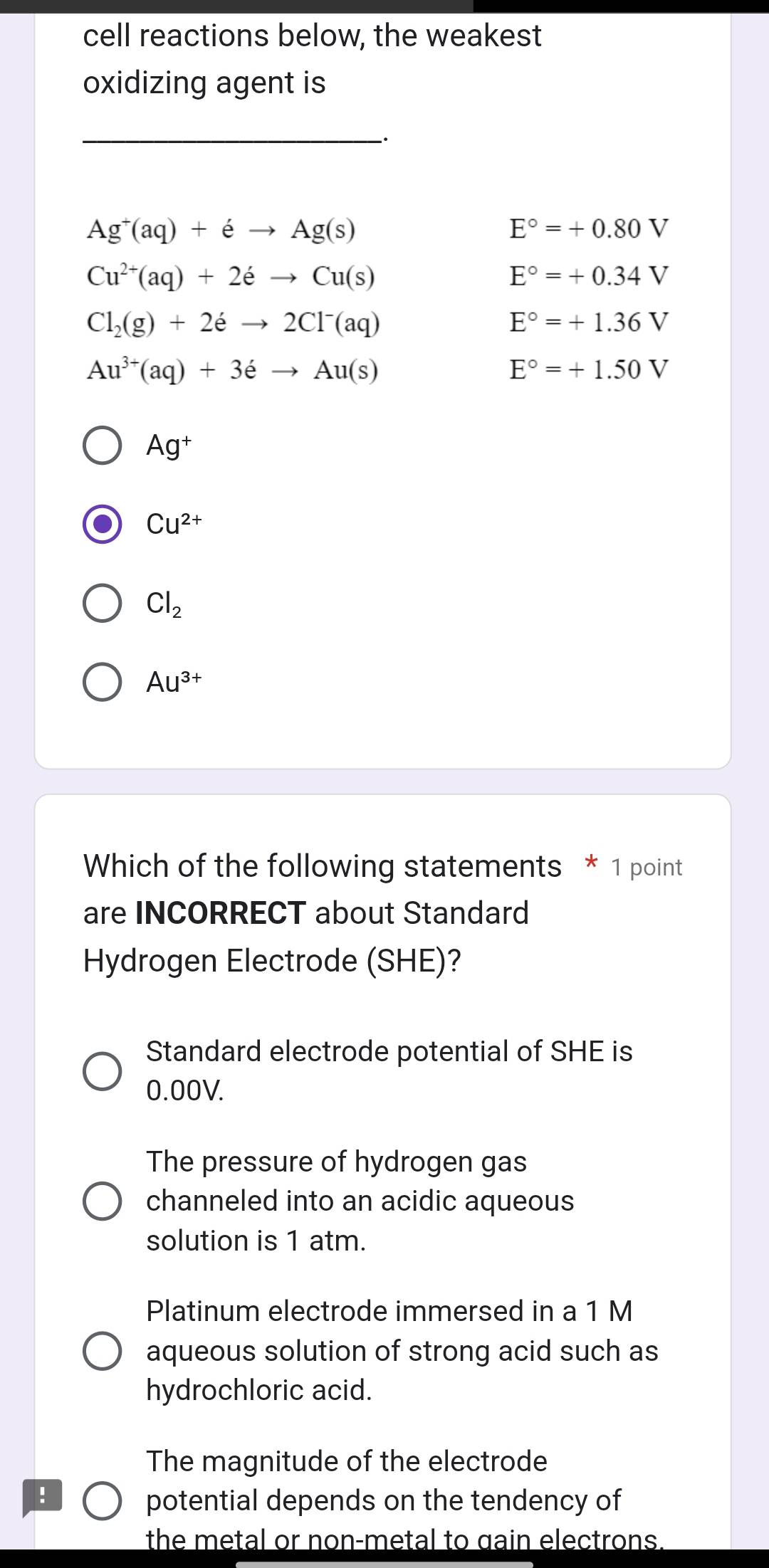This screenshot has width=769, height=1568.
Task: Tap the E° = +0.80 V value
Action: point(588,229)
